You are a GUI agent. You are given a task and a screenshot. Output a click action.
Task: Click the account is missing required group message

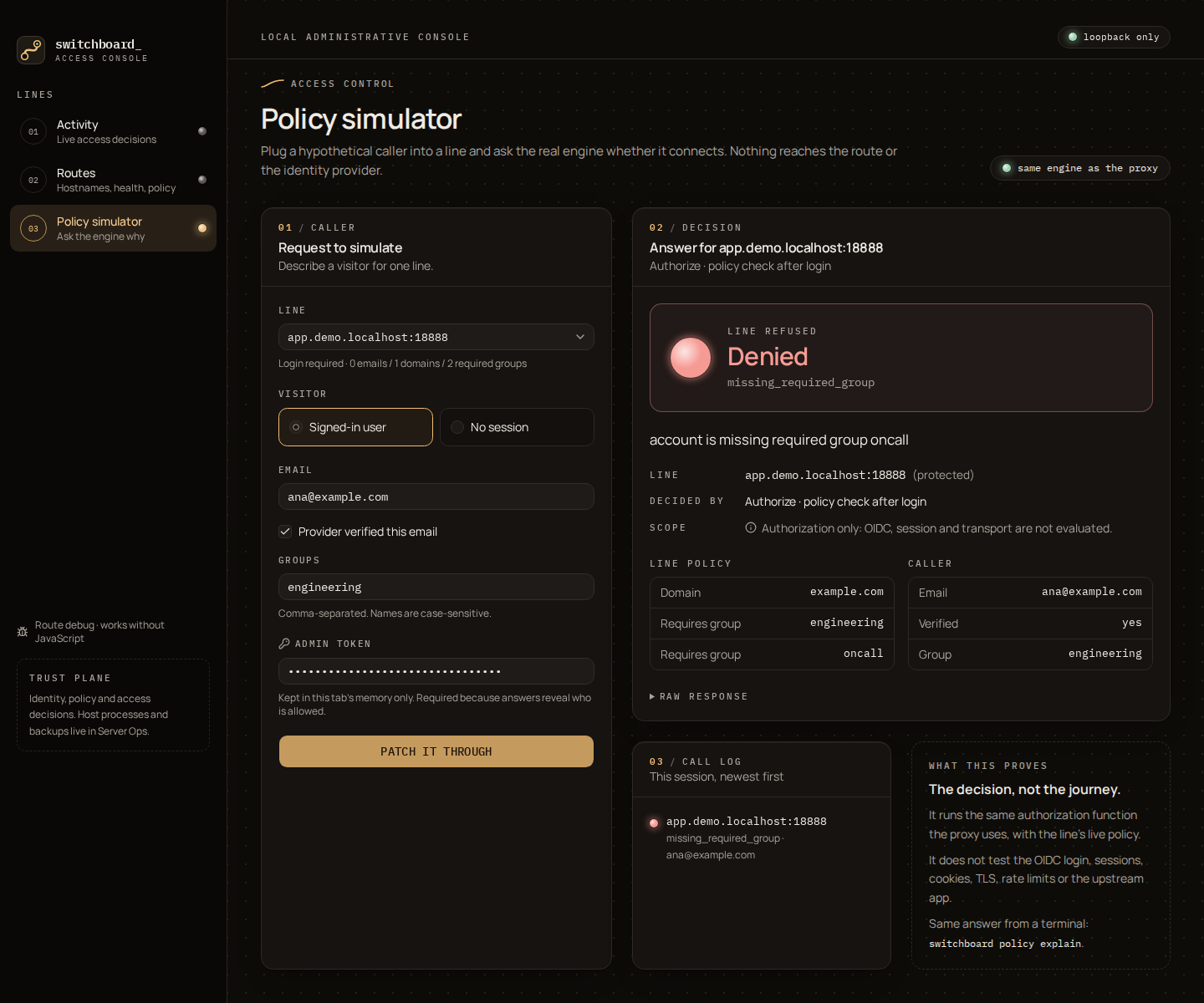[x=779, y=440]
